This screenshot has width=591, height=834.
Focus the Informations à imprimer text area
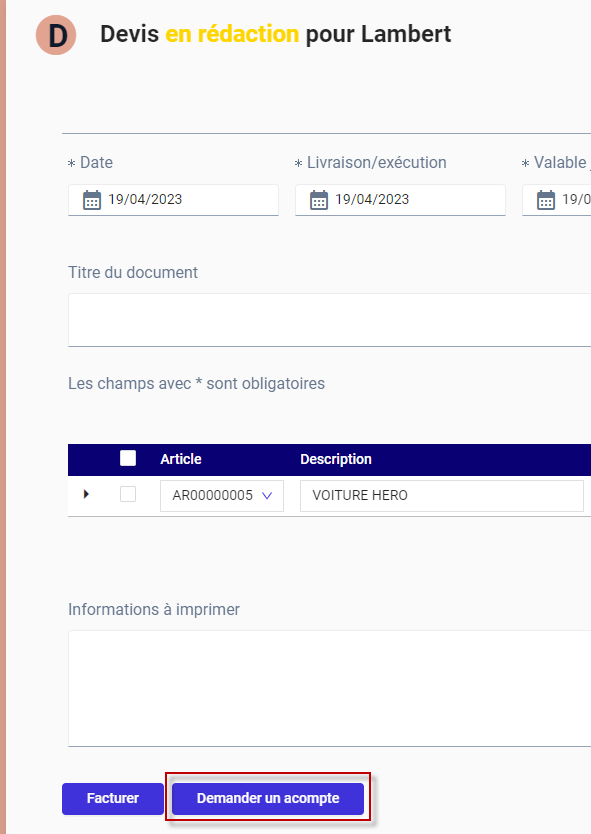[329, 688]
